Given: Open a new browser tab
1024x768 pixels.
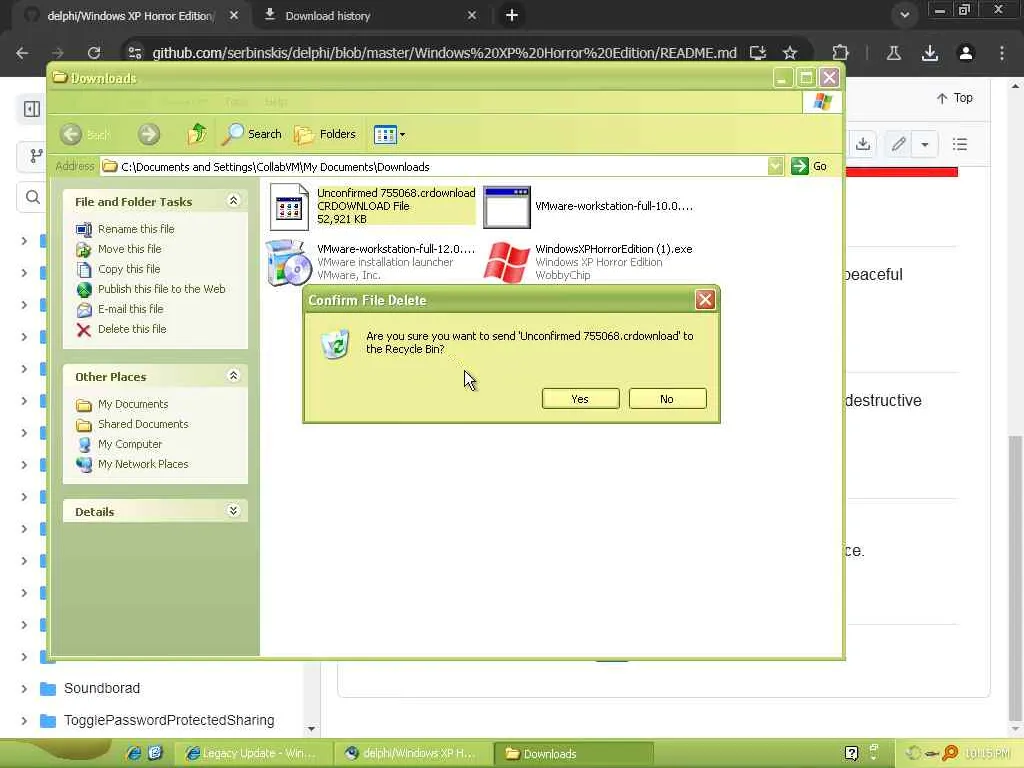Looking at the screenshot, I should click(x=512, y=15).
